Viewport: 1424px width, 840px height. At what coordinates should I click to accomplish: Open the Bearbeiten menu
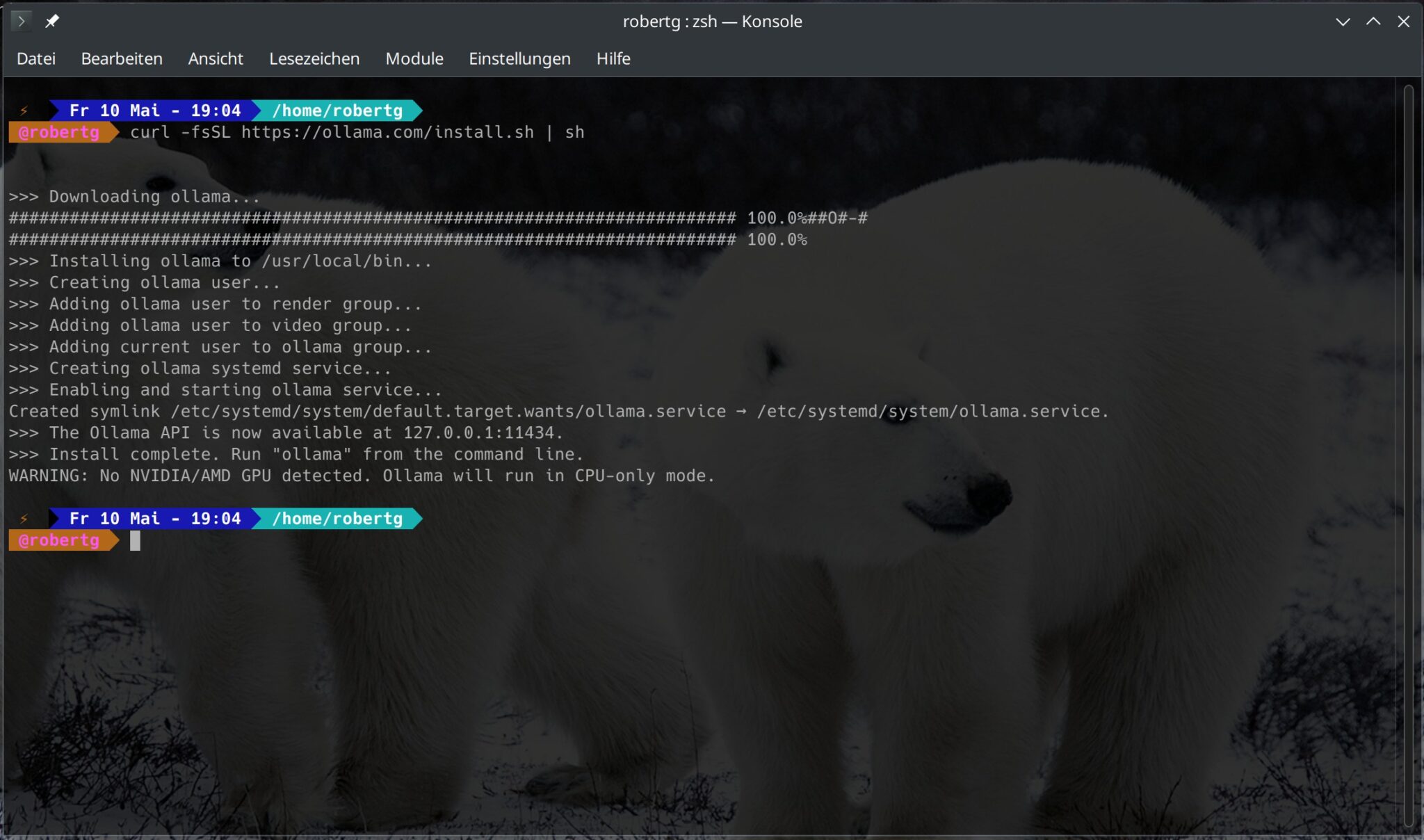(122, 58)
